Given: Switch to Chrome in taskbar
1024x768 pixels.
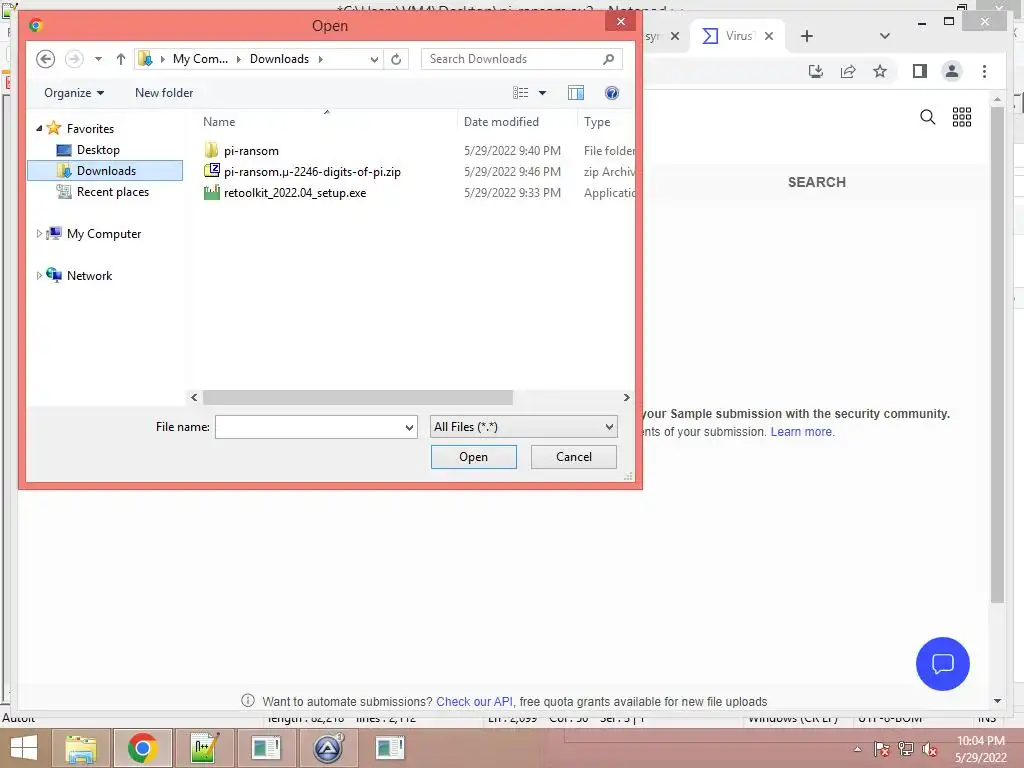Looking at the screenshot, I should coord(142,748).
